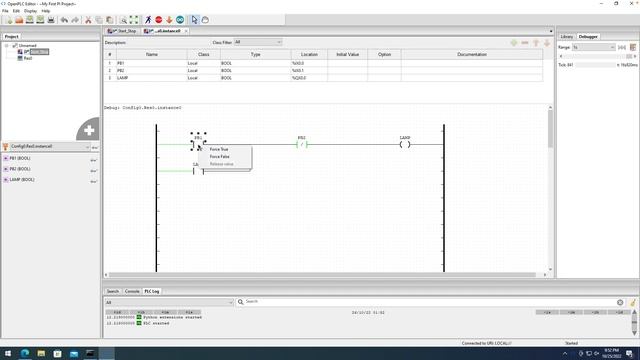Click the large plus add-element button
This screenshot has width=640, height=360.
(x=89, y=130)
